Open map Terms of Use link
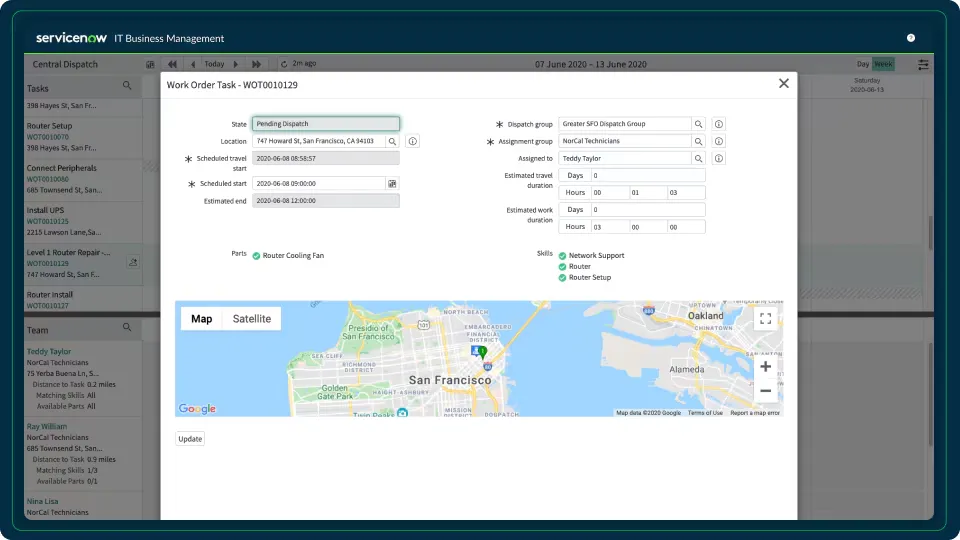This screenshot has width=960, height=540. click(x=705, y=413)
